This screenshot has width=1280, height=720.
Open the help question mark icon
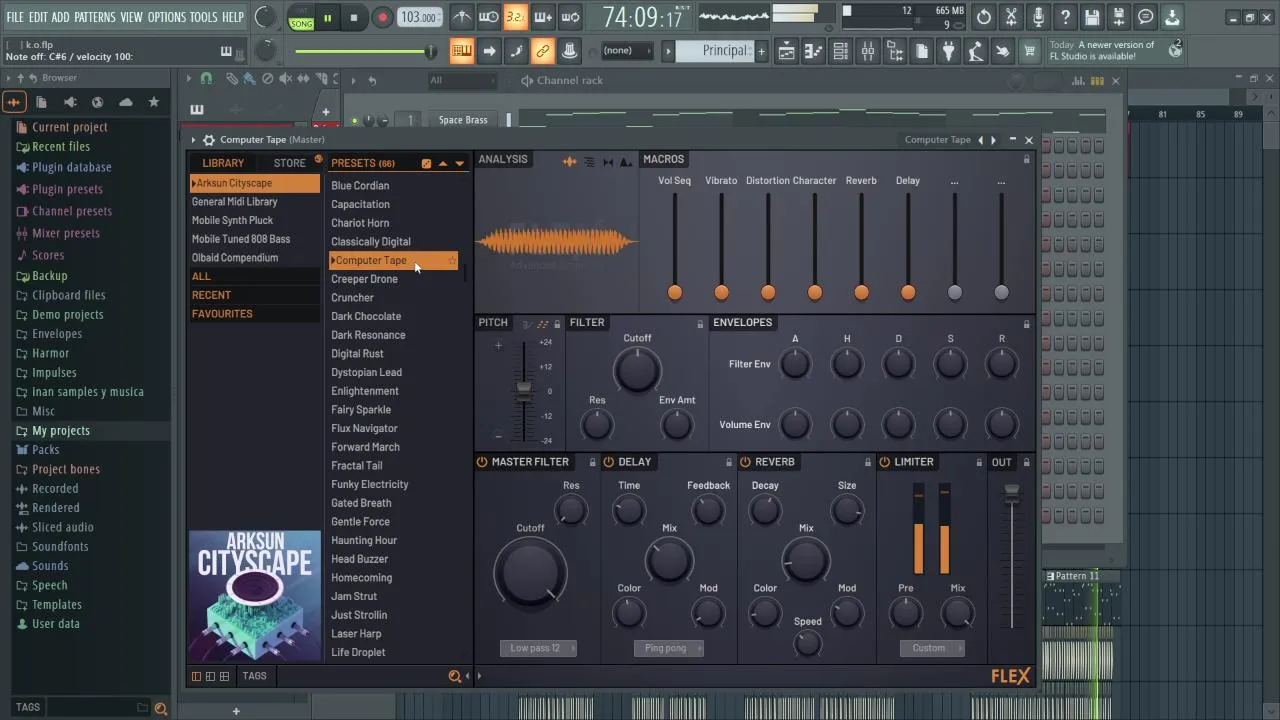tap(1065, 17)
